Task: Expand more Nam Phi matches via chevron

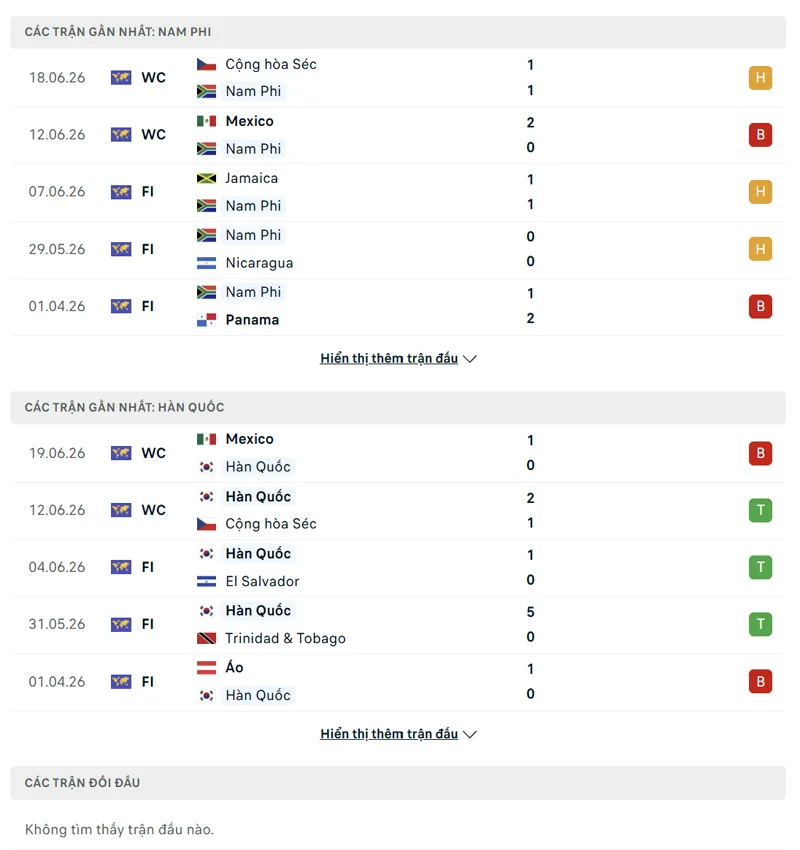Action: (469, 359)
